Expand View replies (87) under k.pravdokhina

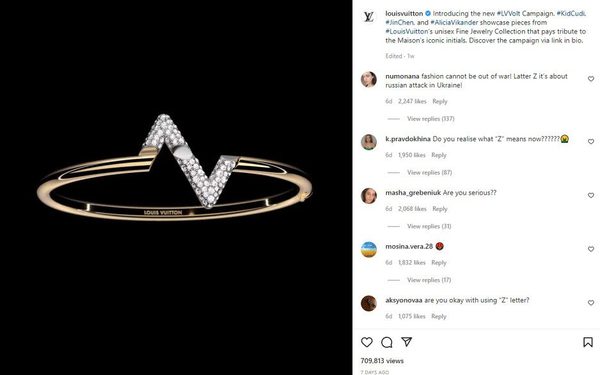[429, 173]
